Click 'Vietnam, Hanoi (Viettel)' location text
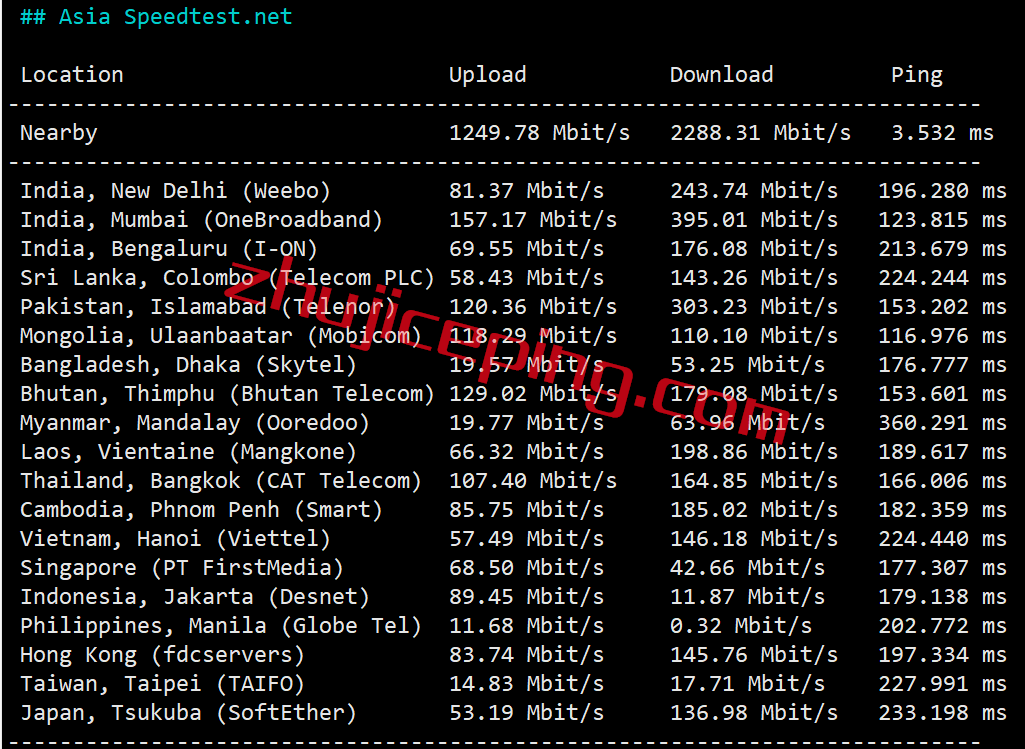 (x=175, y=539)
